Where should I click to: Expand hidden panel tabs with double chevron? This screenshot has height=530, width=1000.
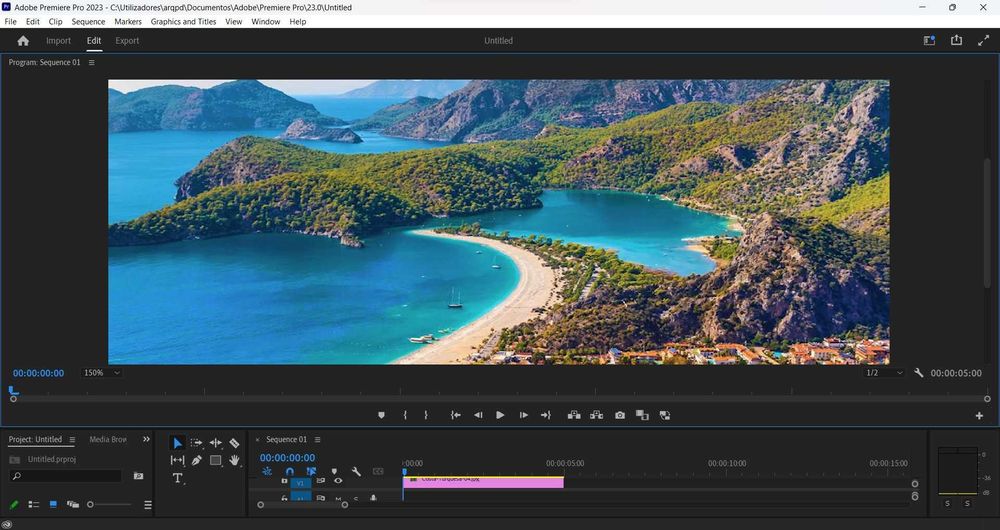[x=146, y=439]
